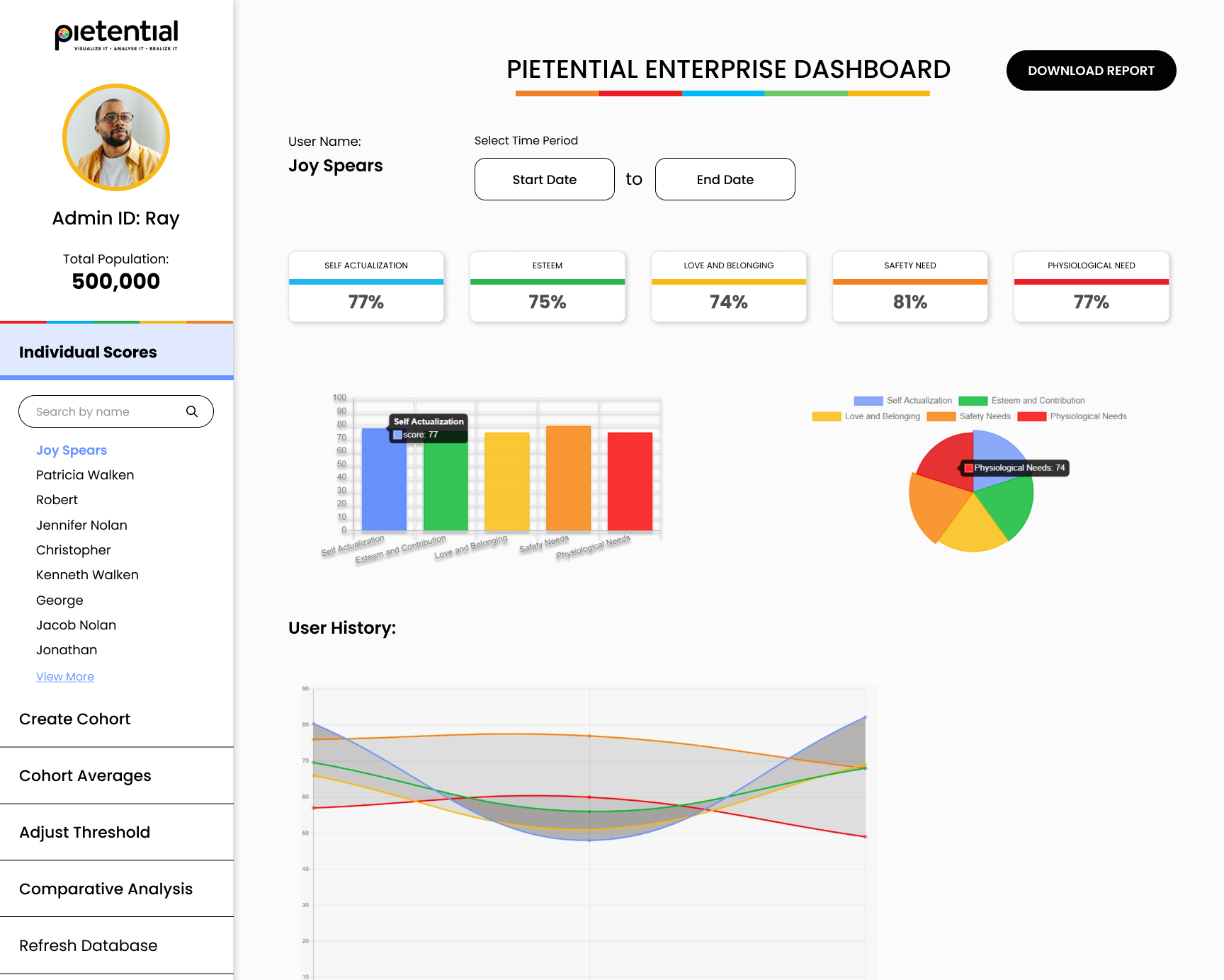
Task: Switch to the Individual Scores section
Action: (x=89, y=352)
